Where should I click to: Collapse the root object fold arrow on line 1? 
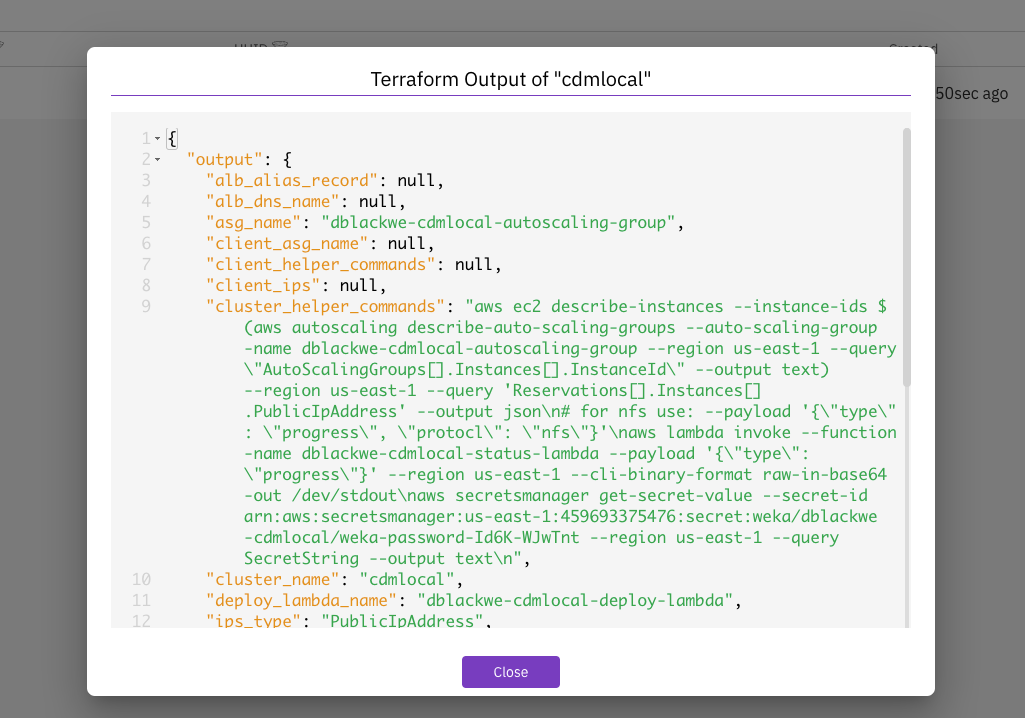click(158, 138)
